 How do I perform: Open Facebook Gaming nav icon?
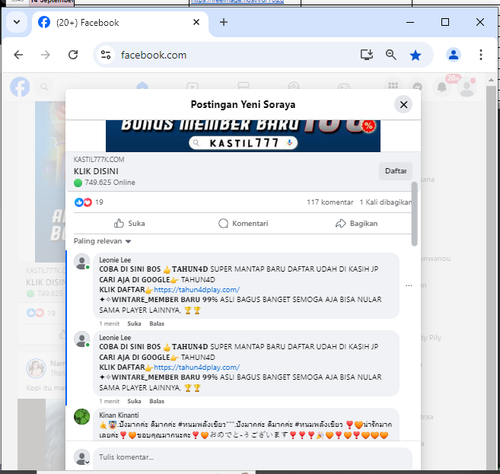click(x=344, y=87)
